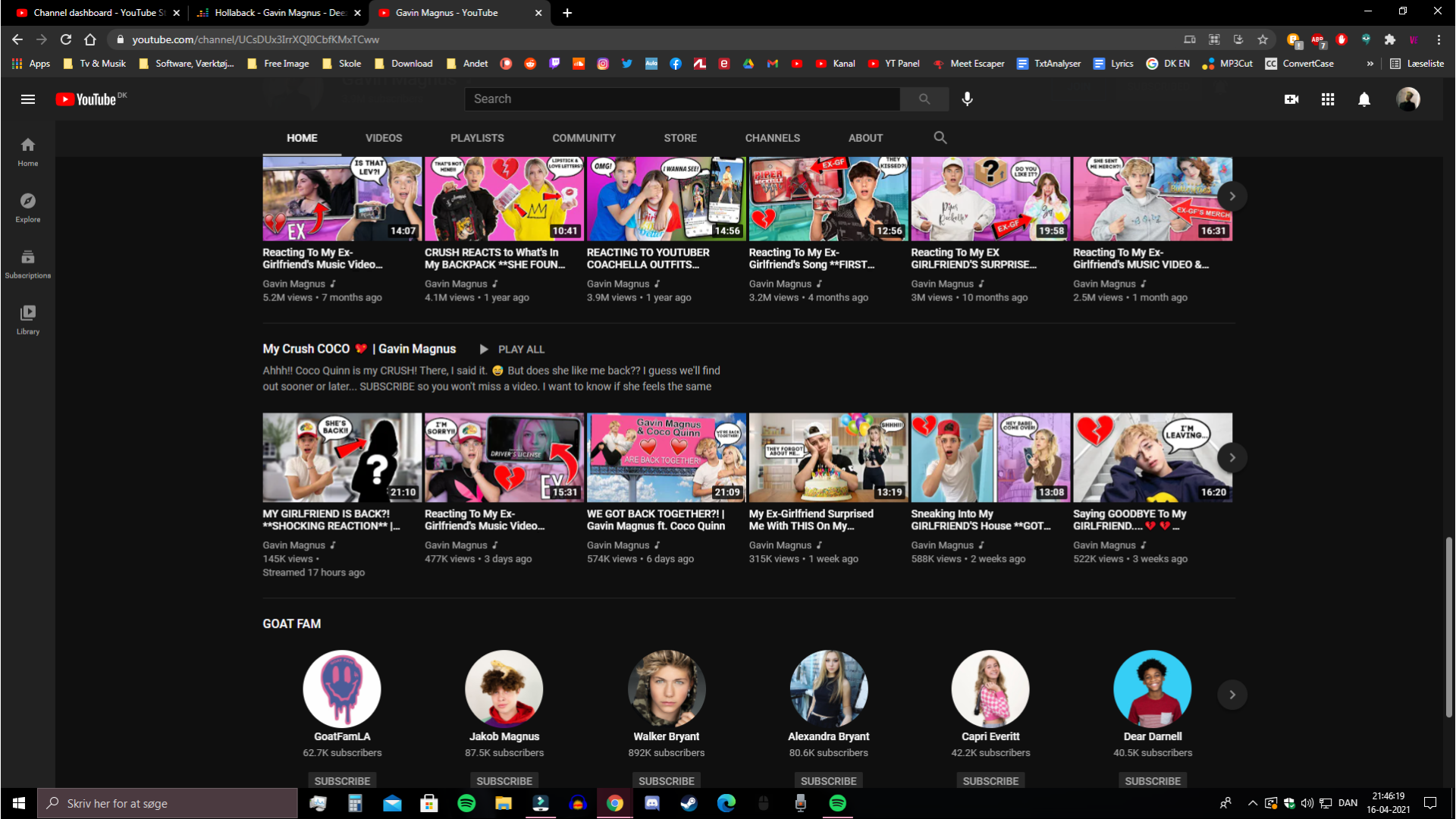Viewport: 1456px width, 819px height.
Task: Click in the YouTube search field
Action: [x=682, y=99]
